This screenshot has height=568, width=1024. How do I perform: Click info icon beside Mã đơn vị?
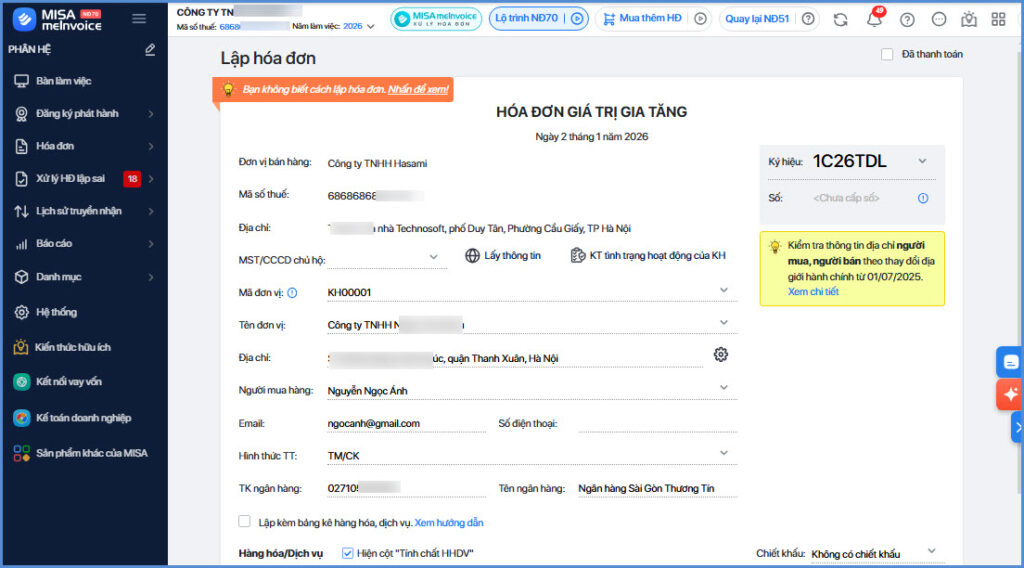pyautogui.click(x=292, y=293)
